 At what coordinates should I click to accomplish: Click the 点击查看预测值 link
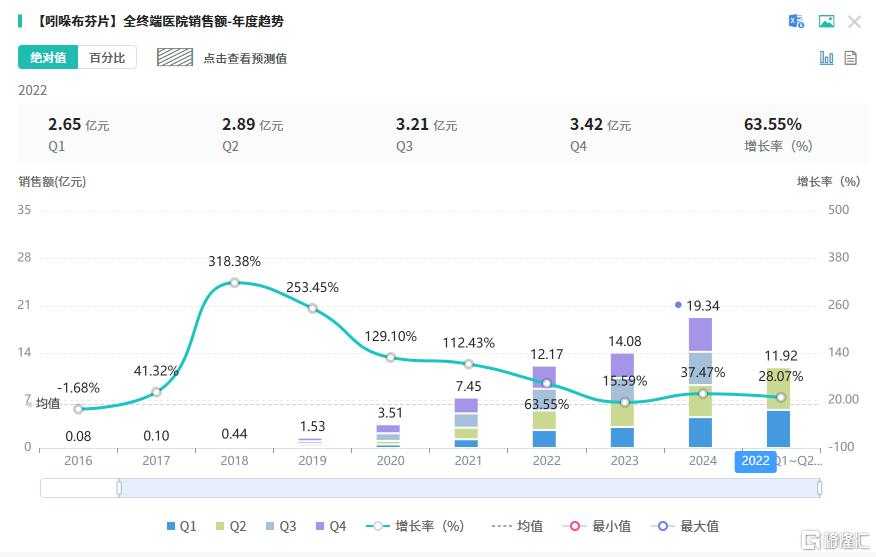coord(245,59)
